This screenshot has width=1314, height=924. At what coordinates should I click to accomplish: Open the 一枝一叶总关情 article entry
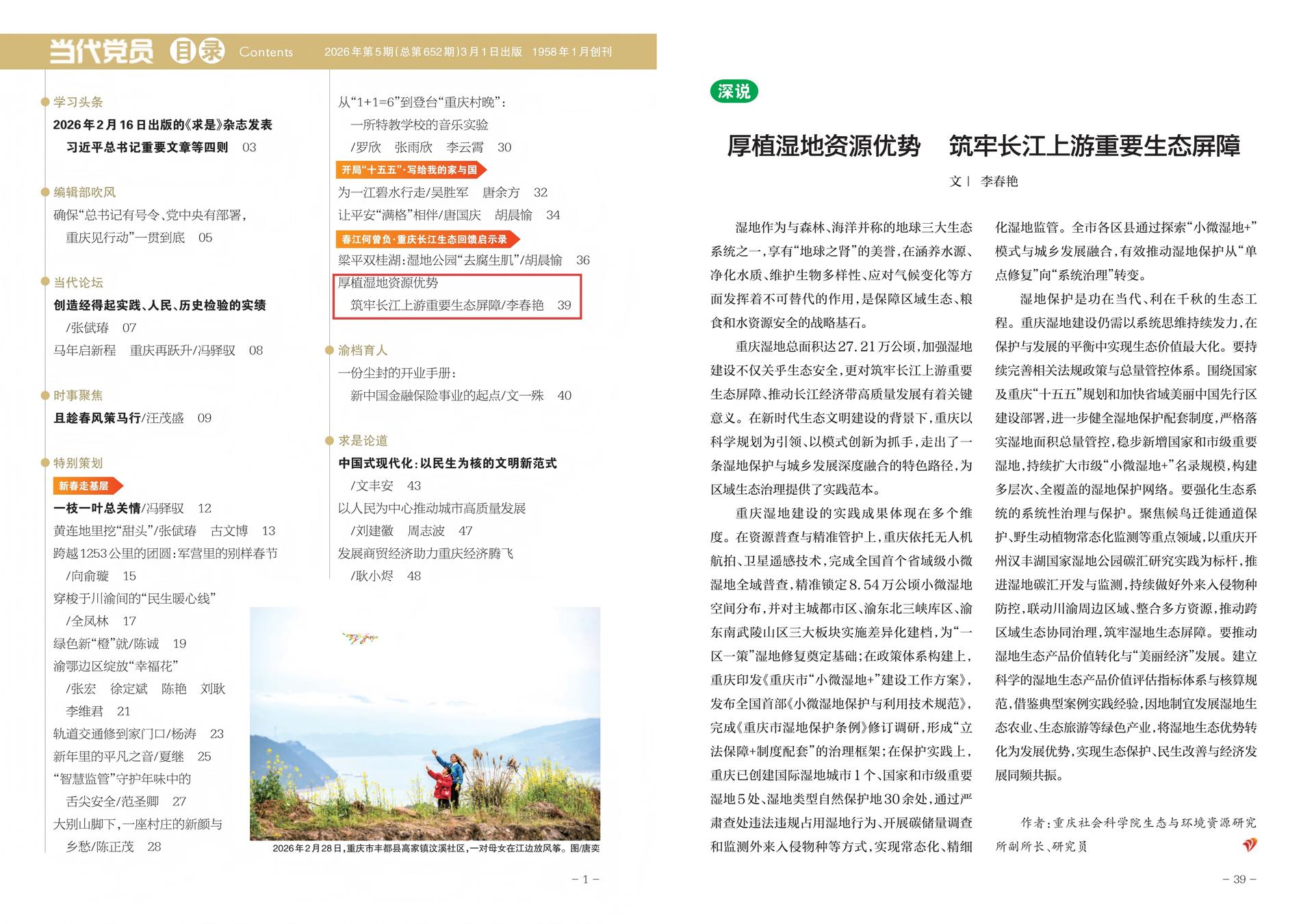click(97, 509)
